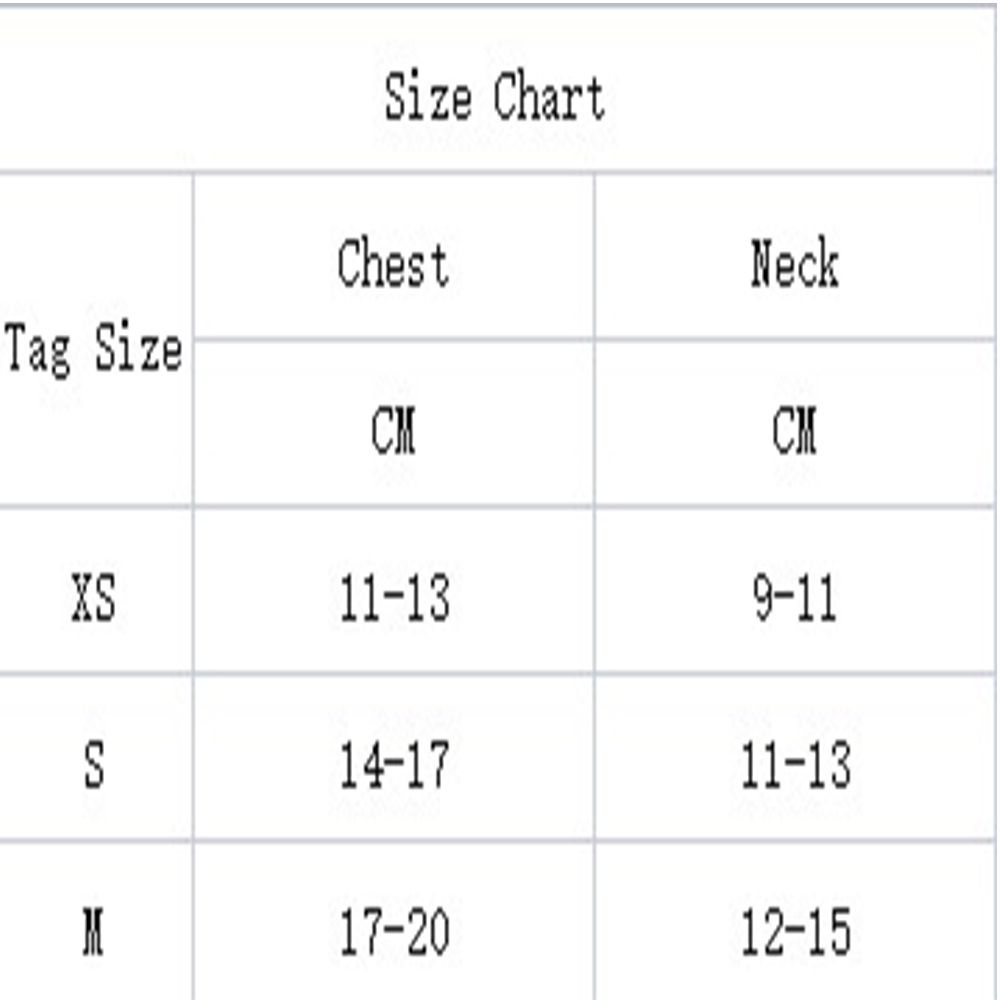Click the border line below Size Chart title
Screen dimensions: 1000x1000
(495, 173)
